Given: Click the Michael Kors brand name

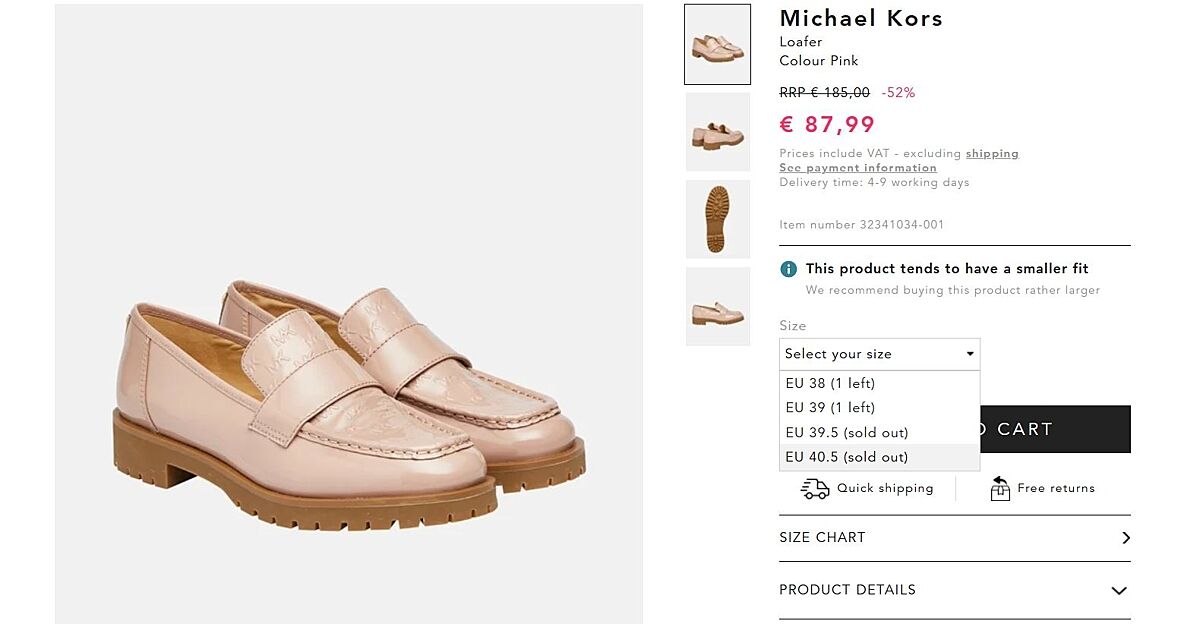Looking at the screenshot, I should pos(861,18).
